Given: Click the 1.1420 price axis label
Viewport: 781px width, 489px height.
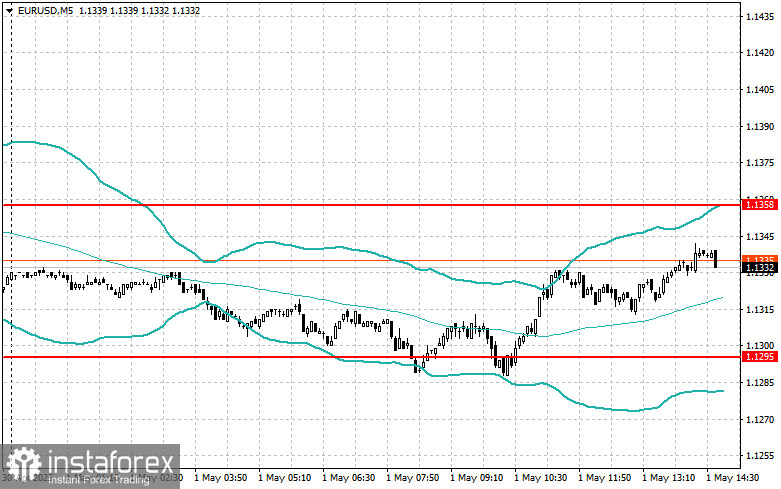Looking at the screenshot, I should pyautogui.click(x=760, y=53).
